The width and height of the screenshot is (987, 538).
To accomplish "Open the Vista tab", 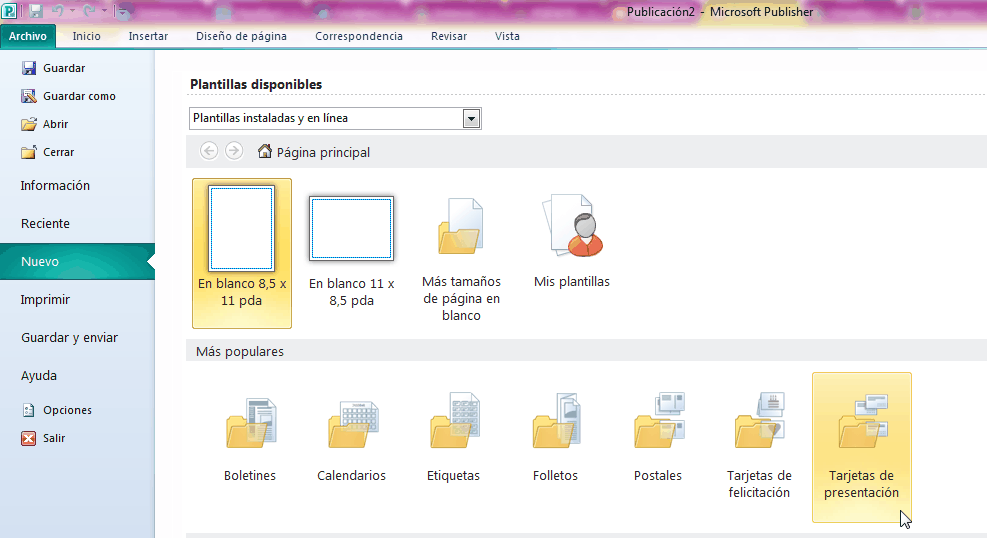I will click(507, 36).
